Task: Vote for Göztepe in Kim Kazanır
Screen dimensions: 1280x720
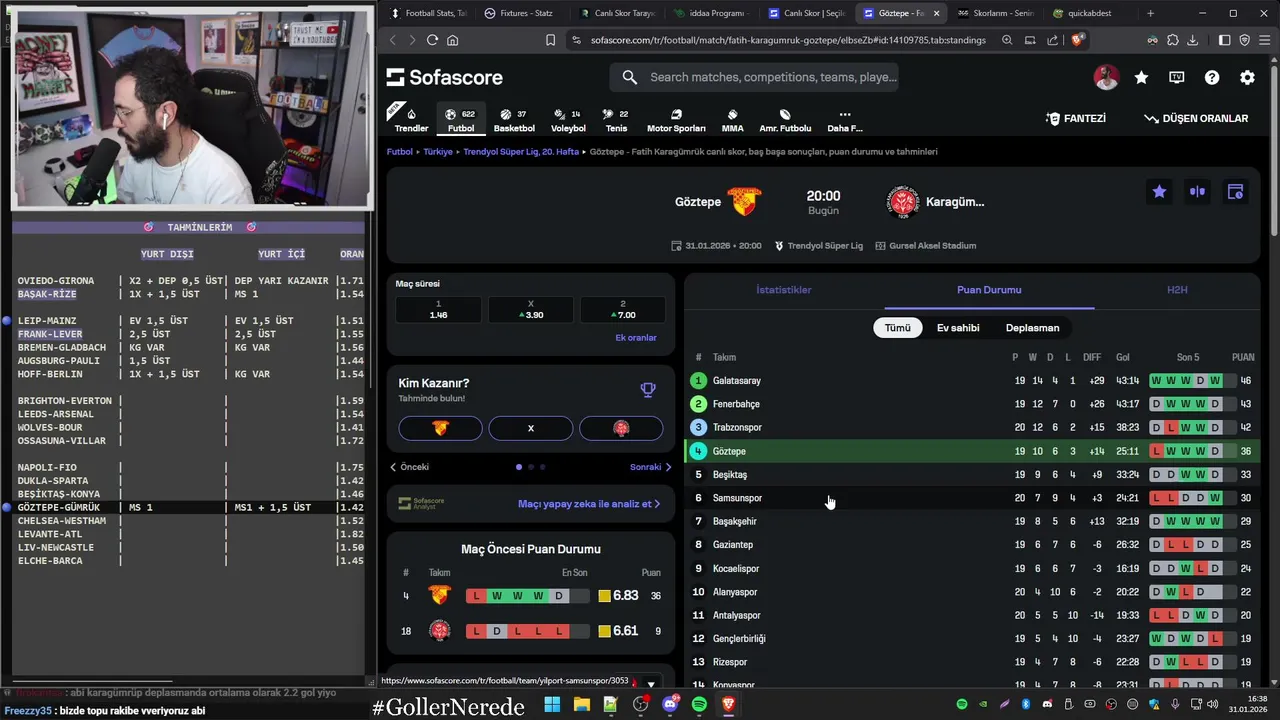Action: (x=440, y=428)
